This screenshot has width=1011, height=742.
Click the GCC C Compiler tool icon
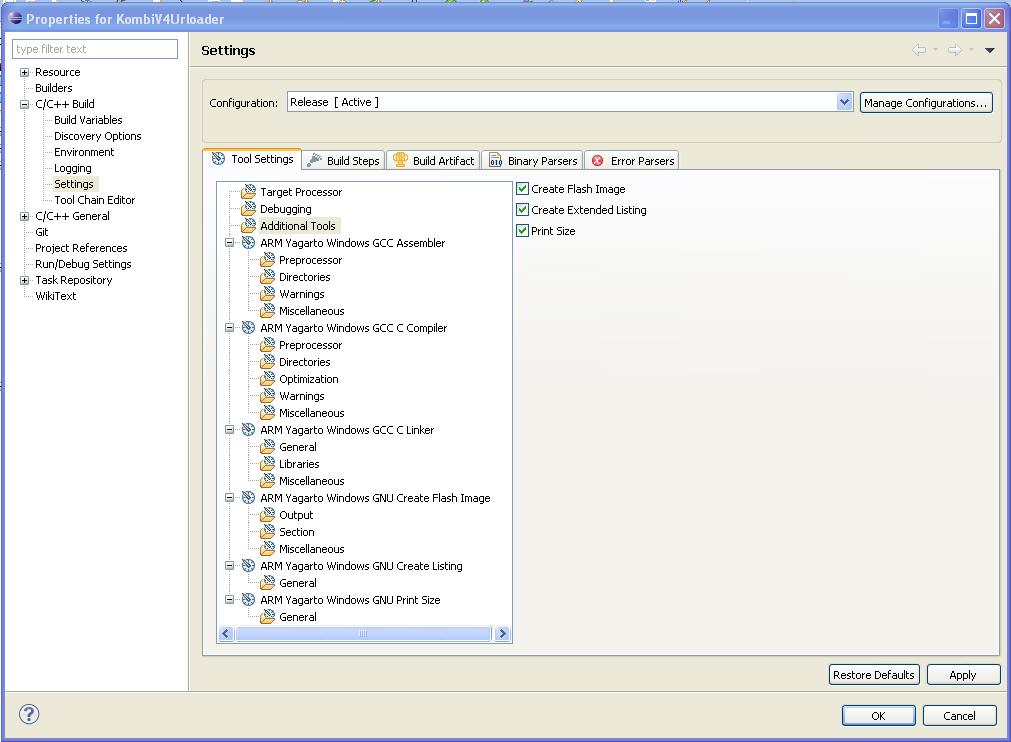click(x=249, y=328)
